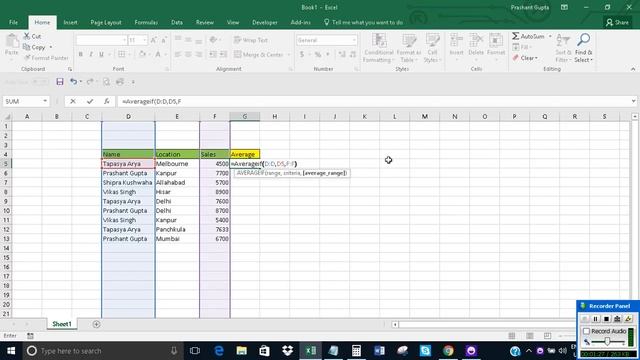Open the Windows Start menu
The image size is (640, 360).
click(x=11, y=351)
